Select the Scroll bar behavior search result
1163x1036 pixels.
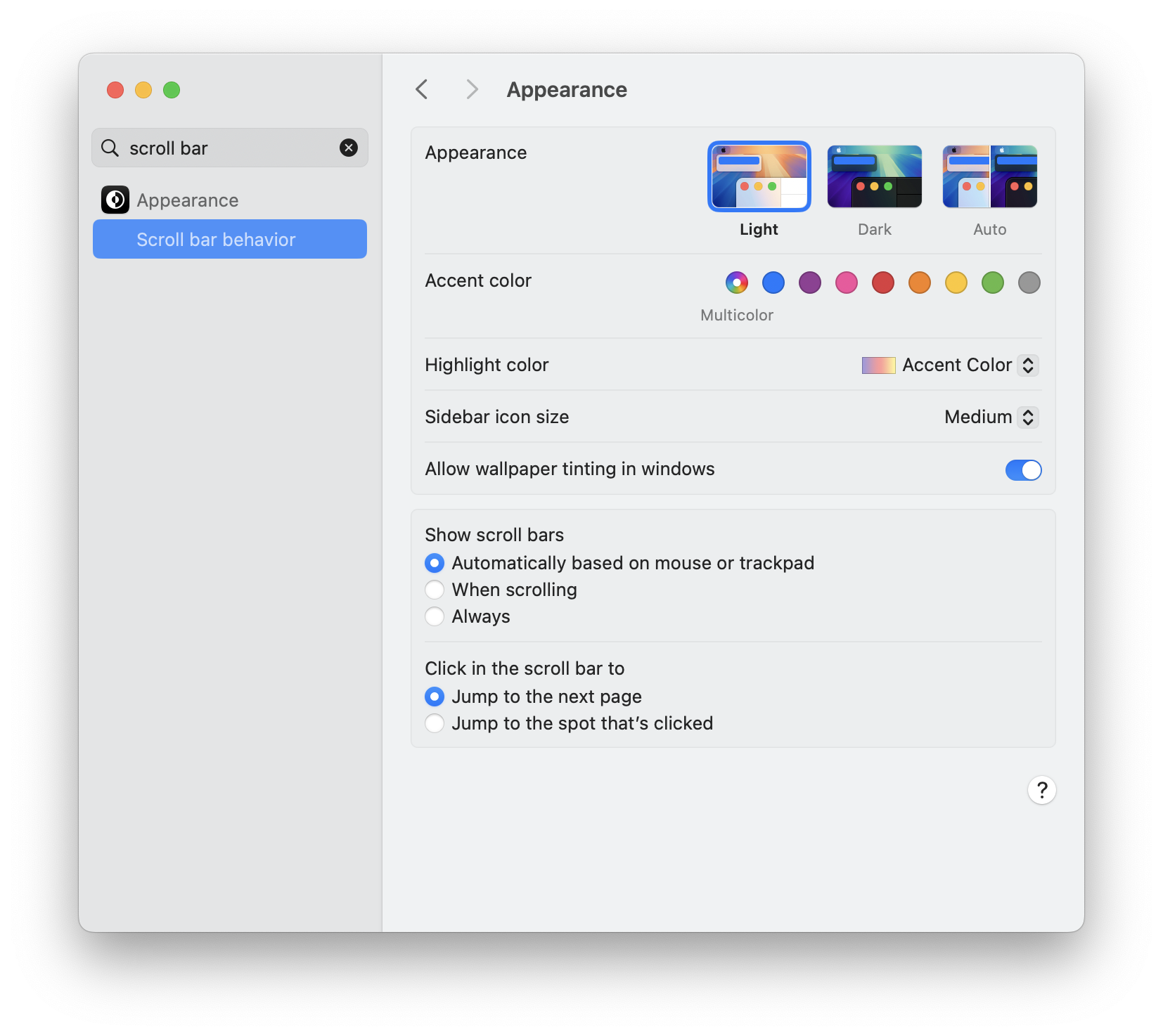[x=216, y=239]
